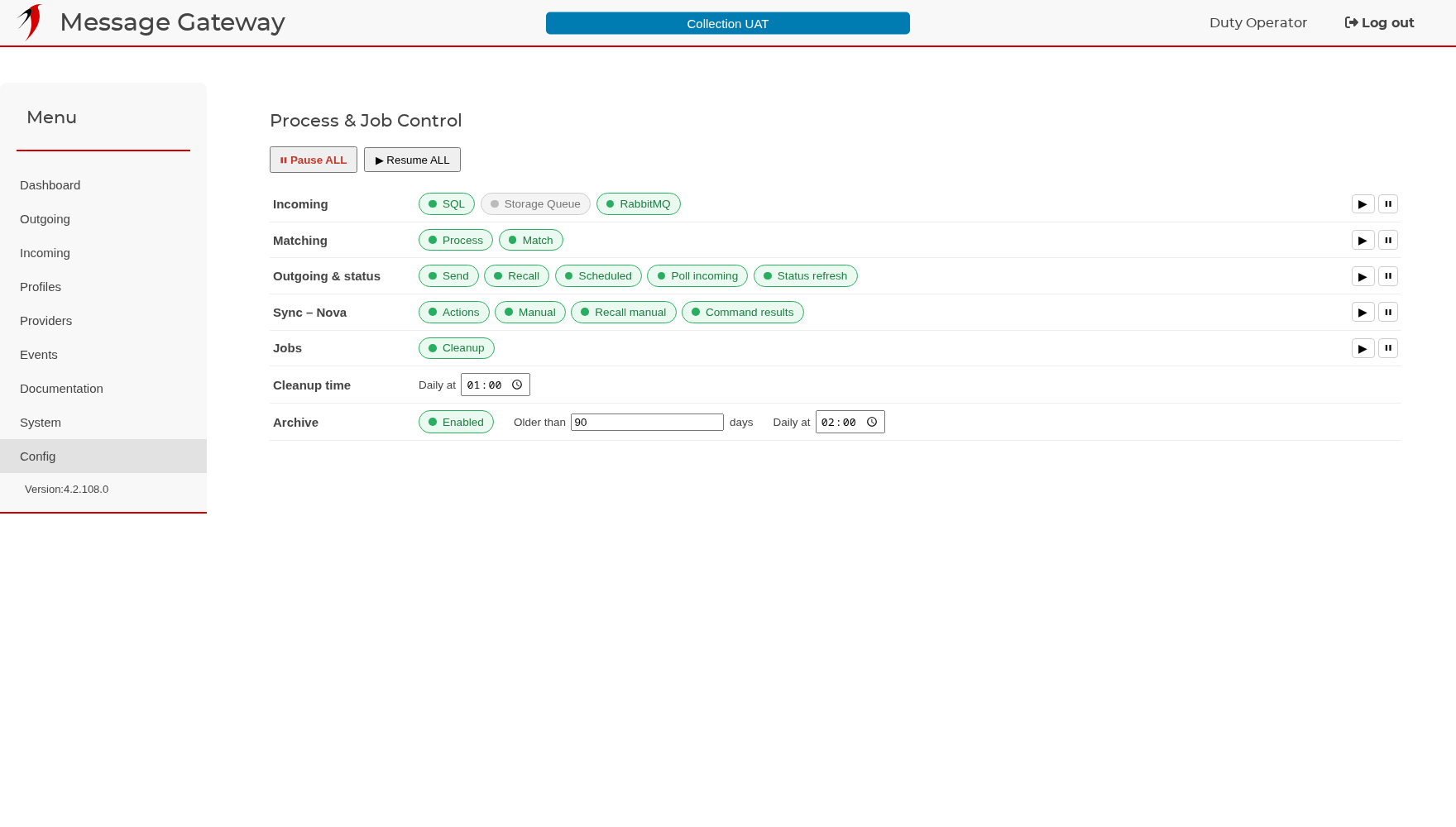Resume the Sync – Nova row
This screenshot has width=1456, height=827.
1363,313
